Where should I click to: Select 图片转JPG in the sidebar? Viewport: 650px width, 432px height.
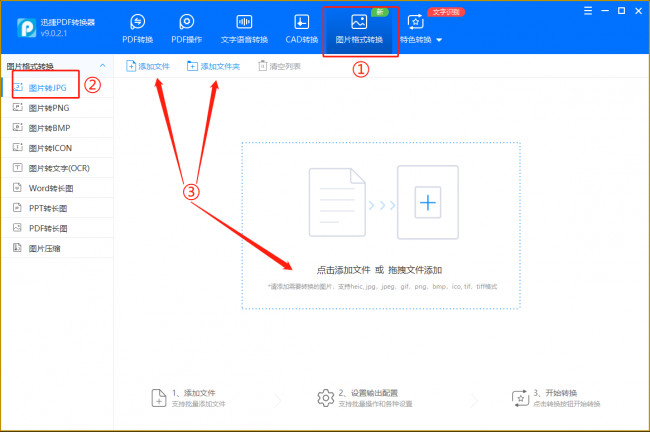57,87
